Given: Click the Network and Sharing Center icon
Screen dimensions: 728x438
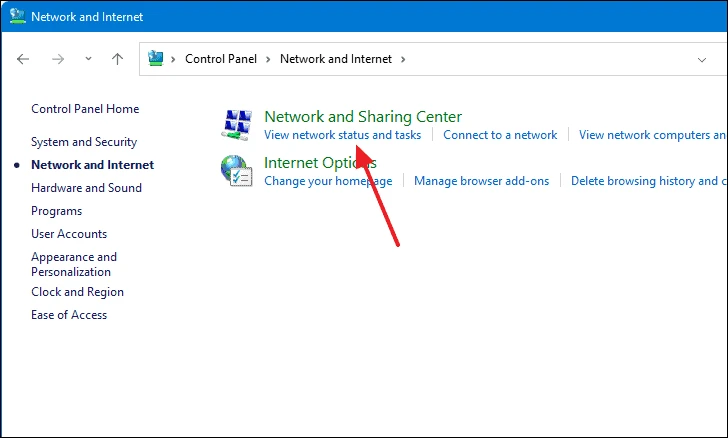Looking at the screenshot, I should click(237, 124).
